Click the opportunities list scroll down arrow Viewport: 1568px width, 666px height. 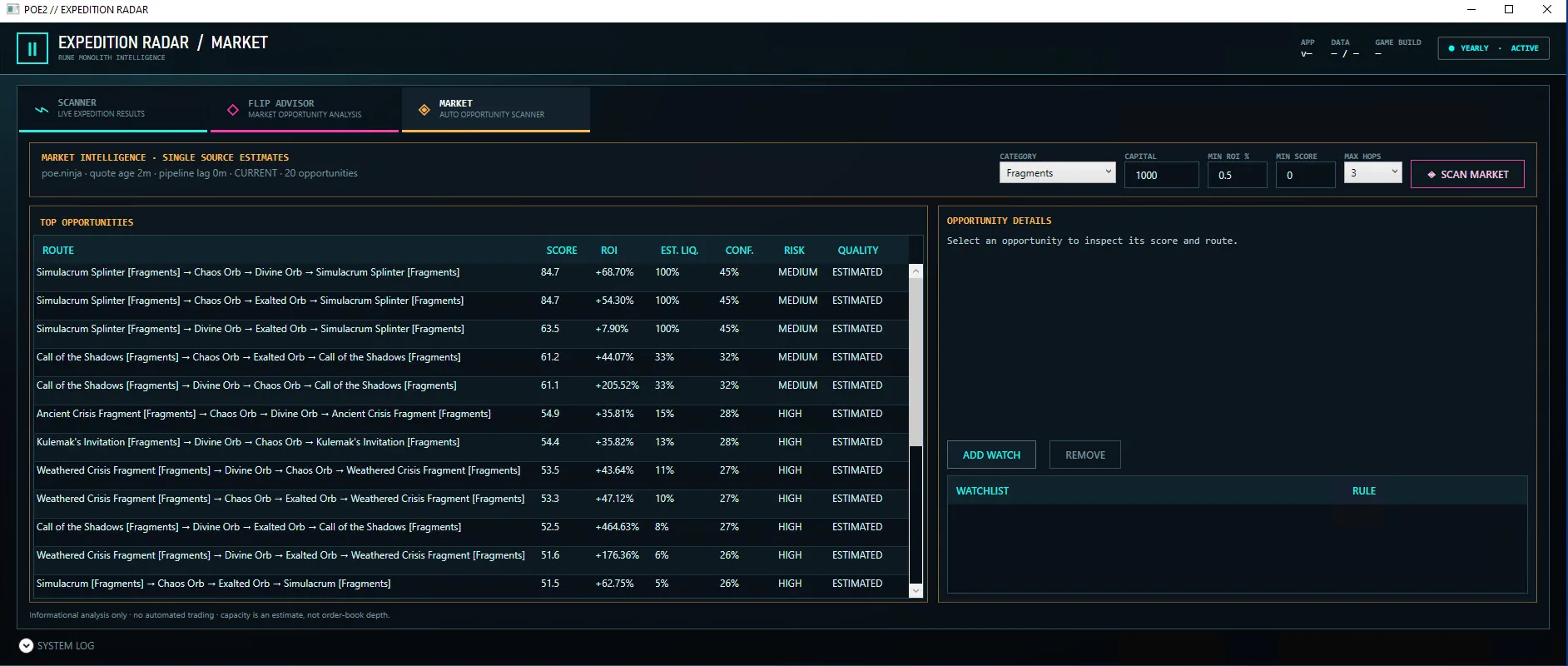pyautogui.click(x=916, y=590)
